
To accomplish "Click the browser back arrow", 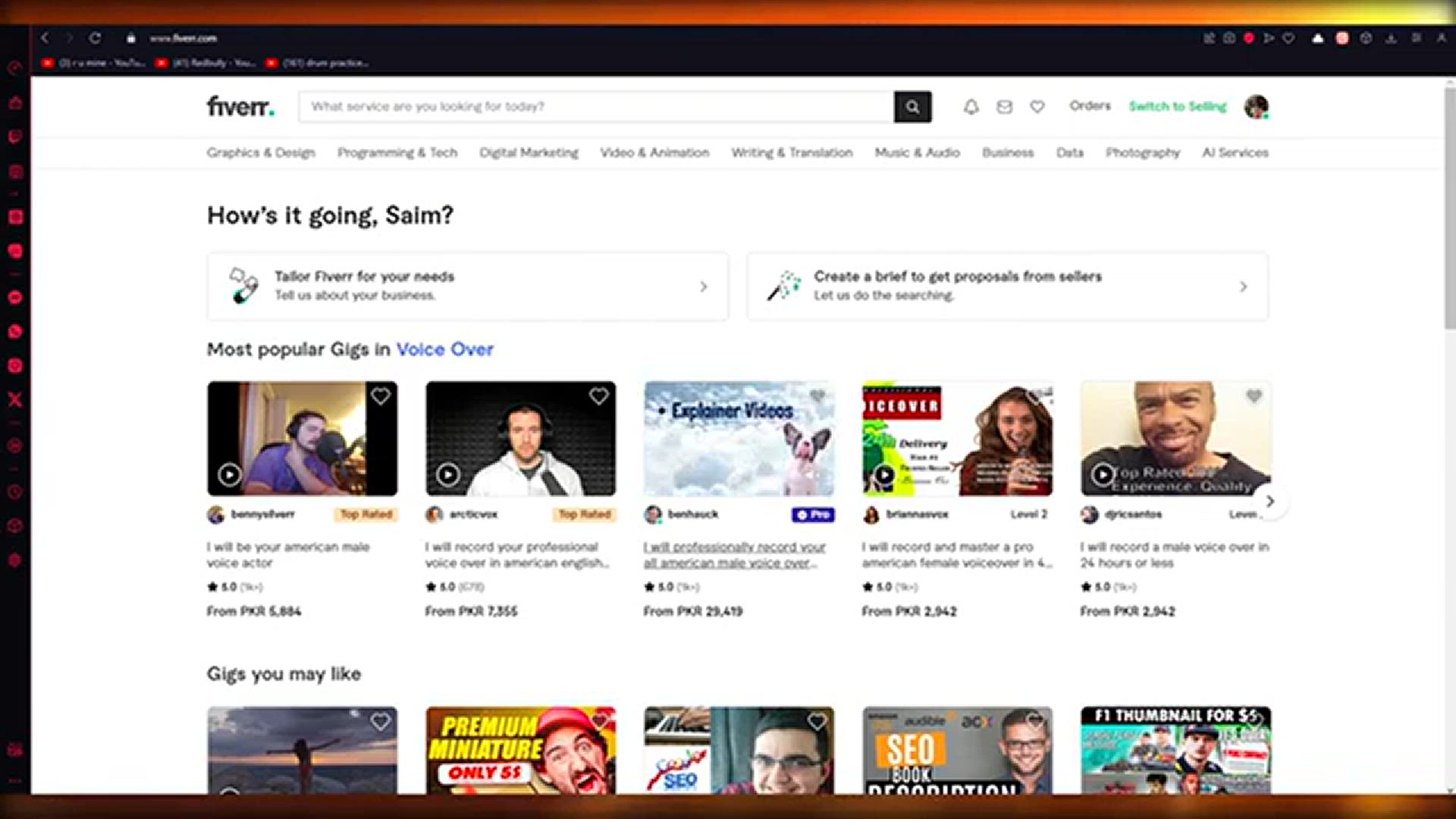I will tap(45, 37).
